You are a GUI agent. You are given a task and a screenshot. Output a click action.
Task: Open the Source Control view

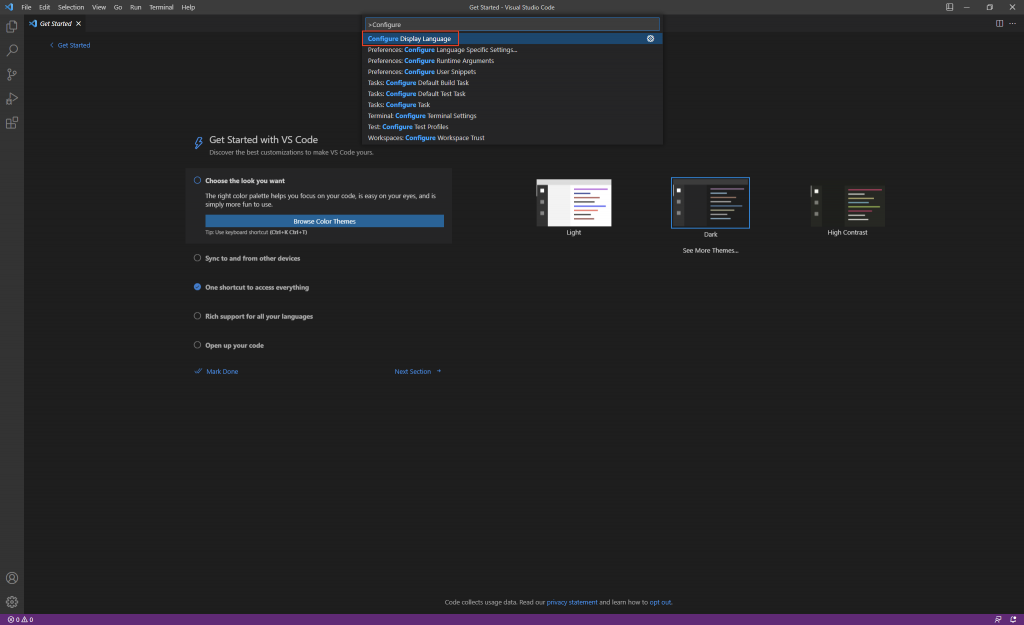[x=12, y=74]
